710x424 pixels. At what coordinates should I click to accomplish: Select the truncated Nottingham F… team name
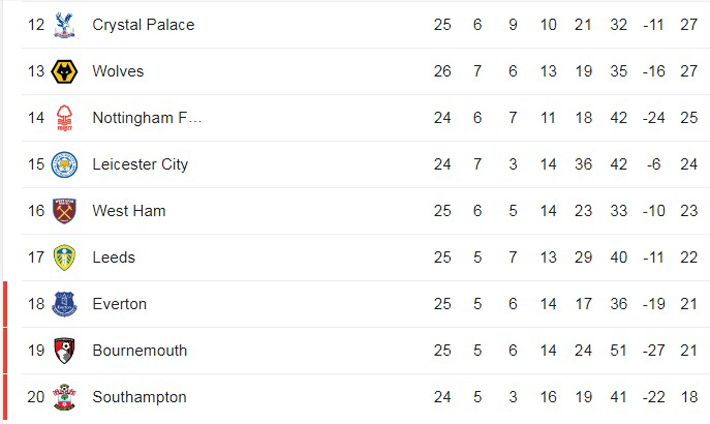pyautogui.click(x=147, y=118)
